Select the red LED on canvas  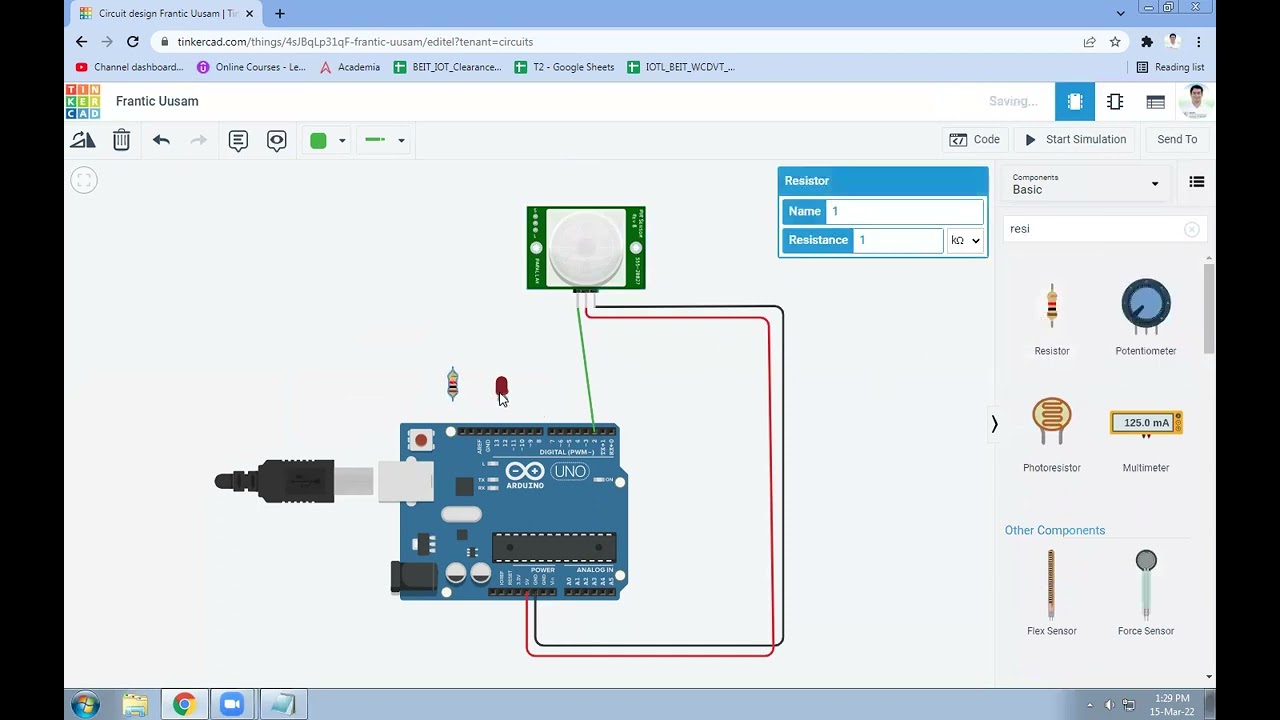(x=501, y=388)
